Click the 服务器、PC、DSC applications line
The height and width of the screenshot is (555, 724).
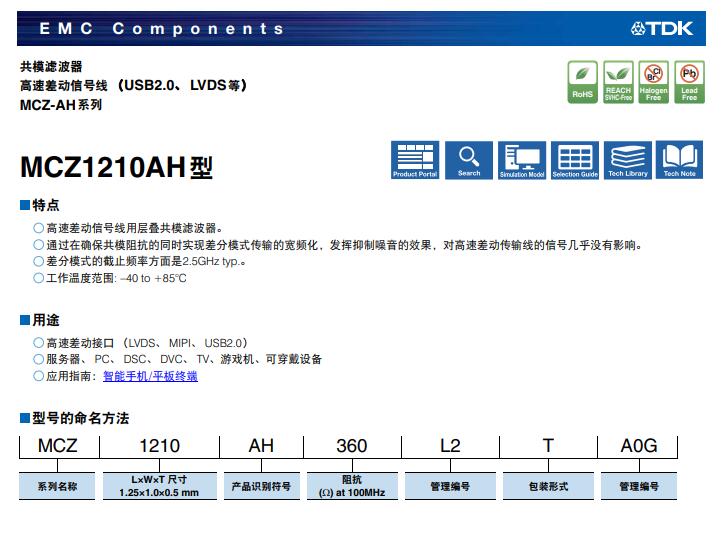point(178,359)
